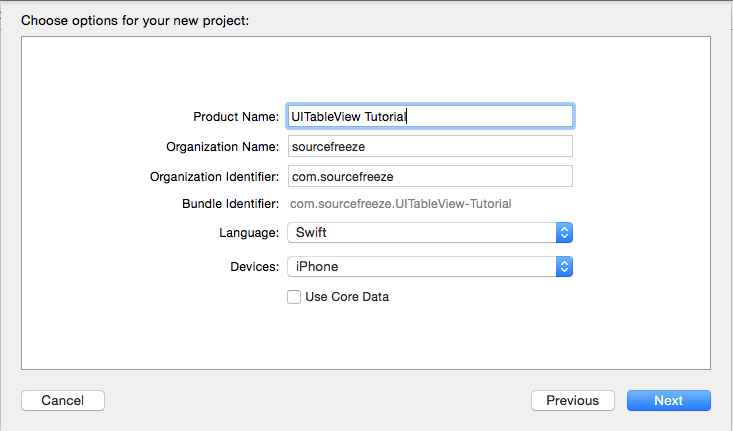Click the 'Devices:' label
733x431 pixels.
(x=254, y=266)
